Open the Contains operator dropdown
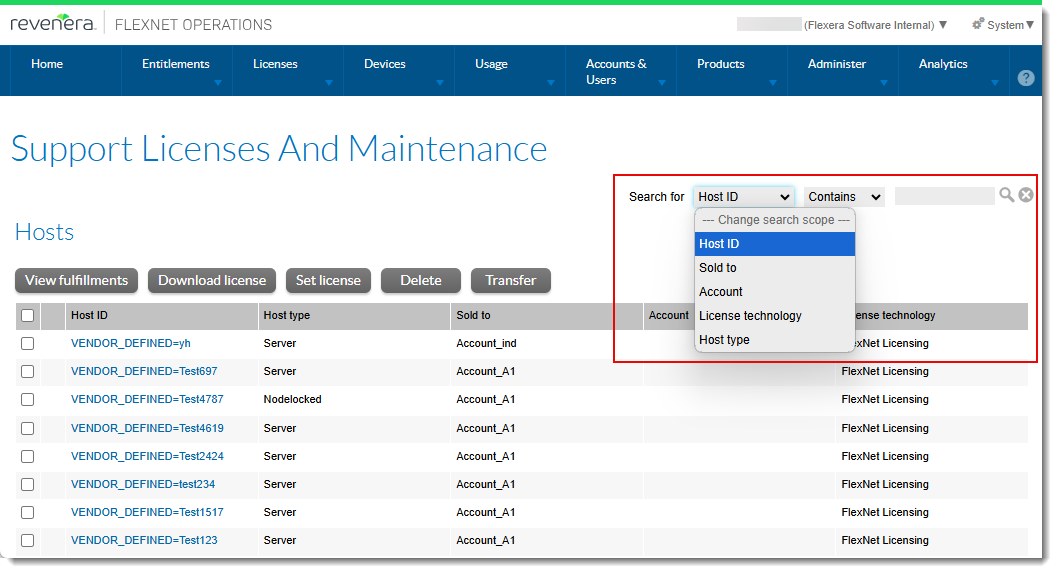This screenshot has width=1057, height=573. [844, 197]
